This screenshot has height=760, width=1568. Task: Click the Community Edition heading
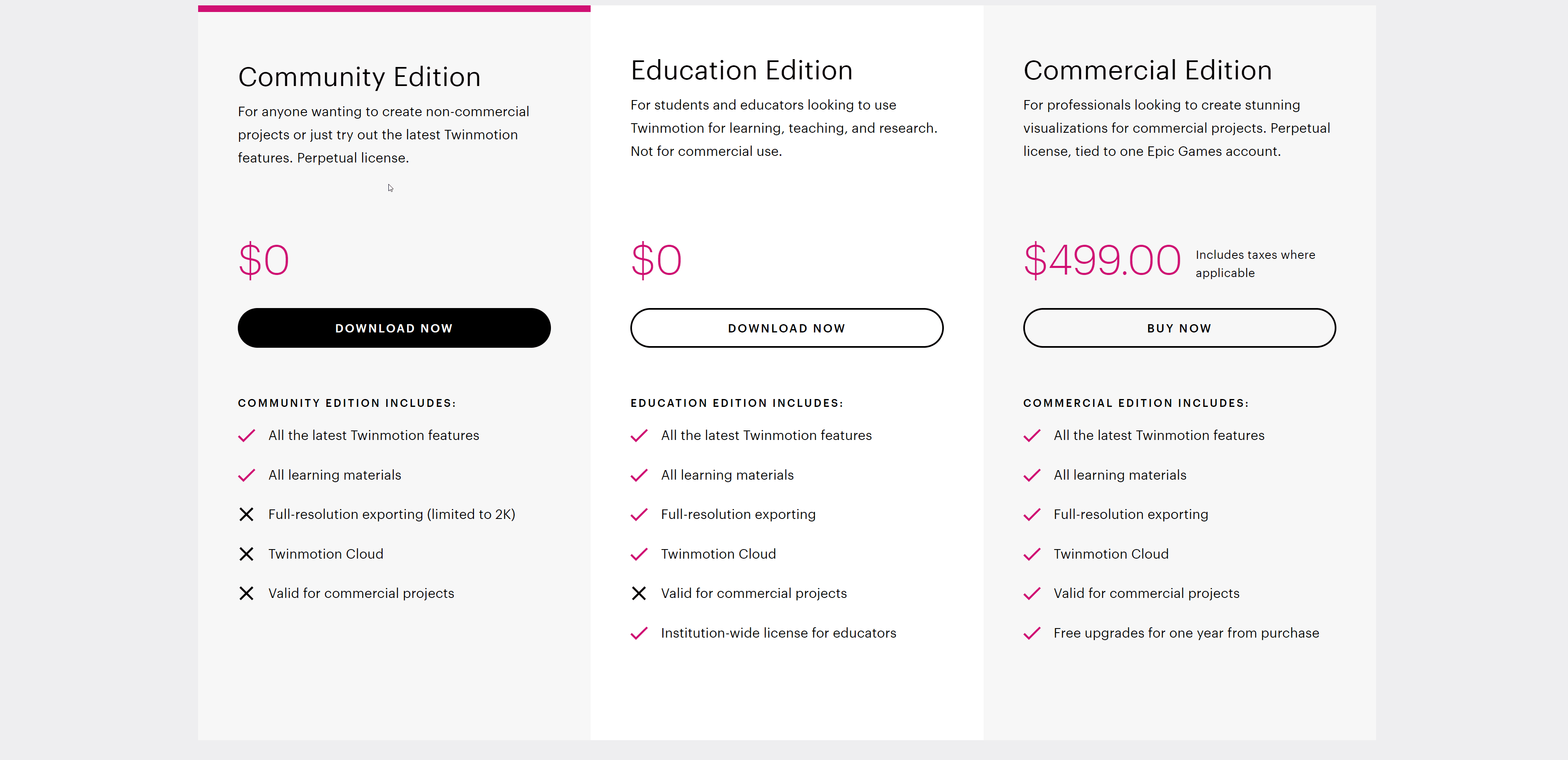tap(359, 77)
